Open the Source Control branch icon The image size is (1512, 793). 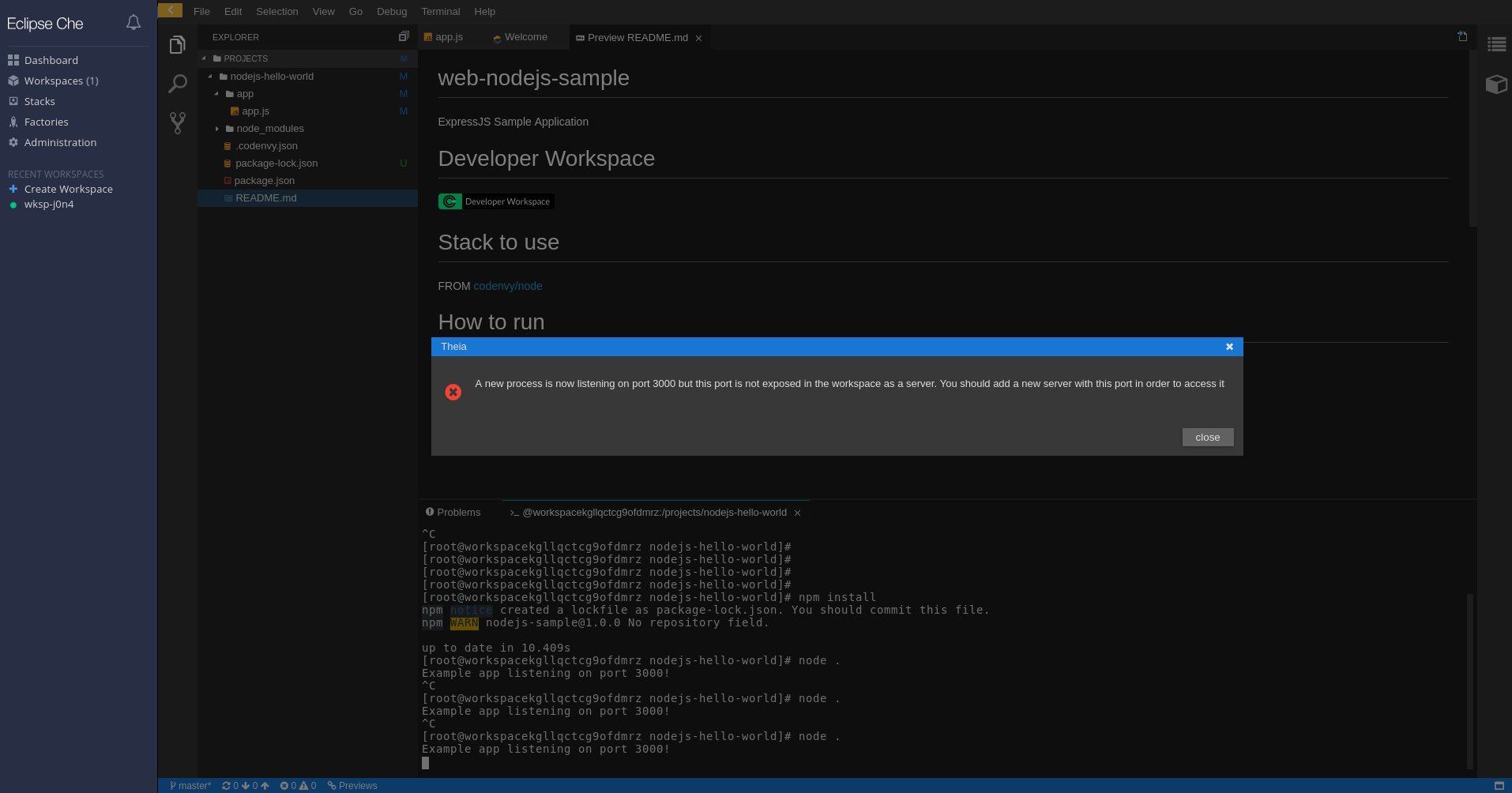pos(177,122)
